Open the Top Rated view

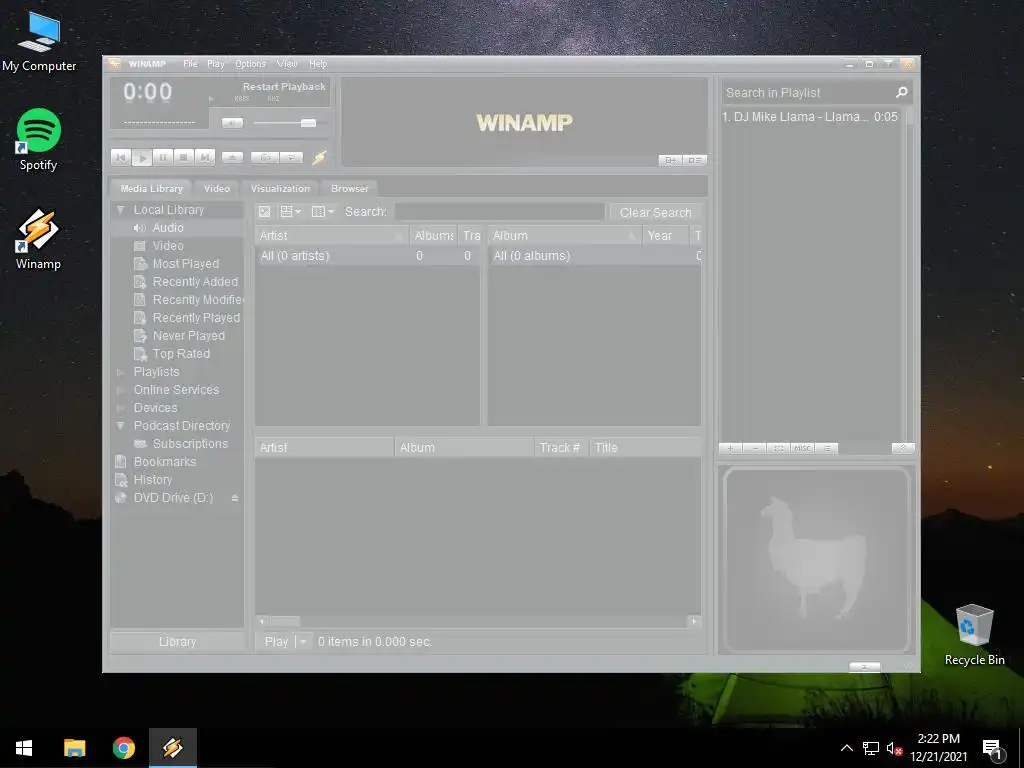pos(181,353)
